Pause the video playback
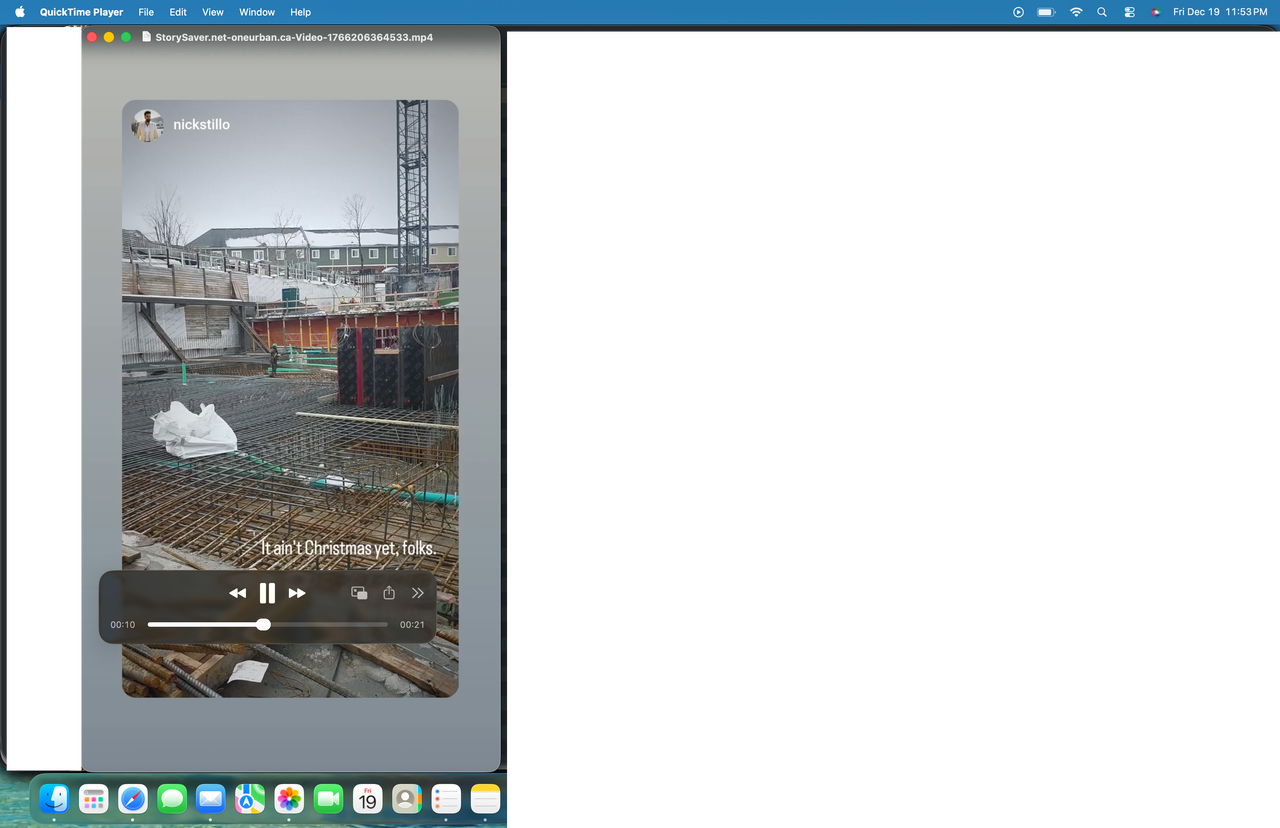Screen dimensions: 1280x828 [267, 593]
